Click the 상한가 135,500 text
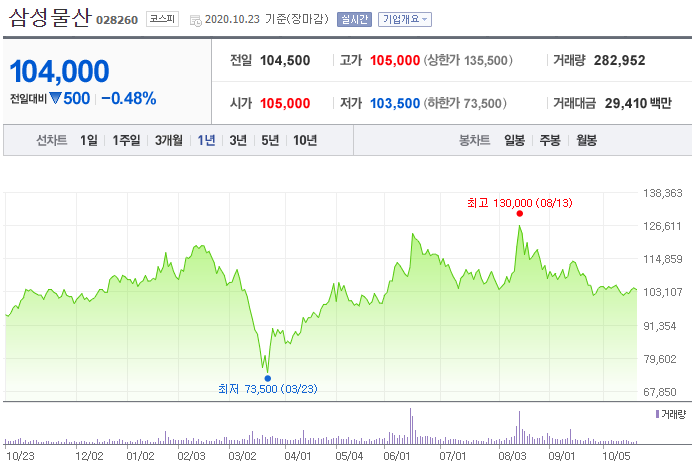 click(468, 60)
